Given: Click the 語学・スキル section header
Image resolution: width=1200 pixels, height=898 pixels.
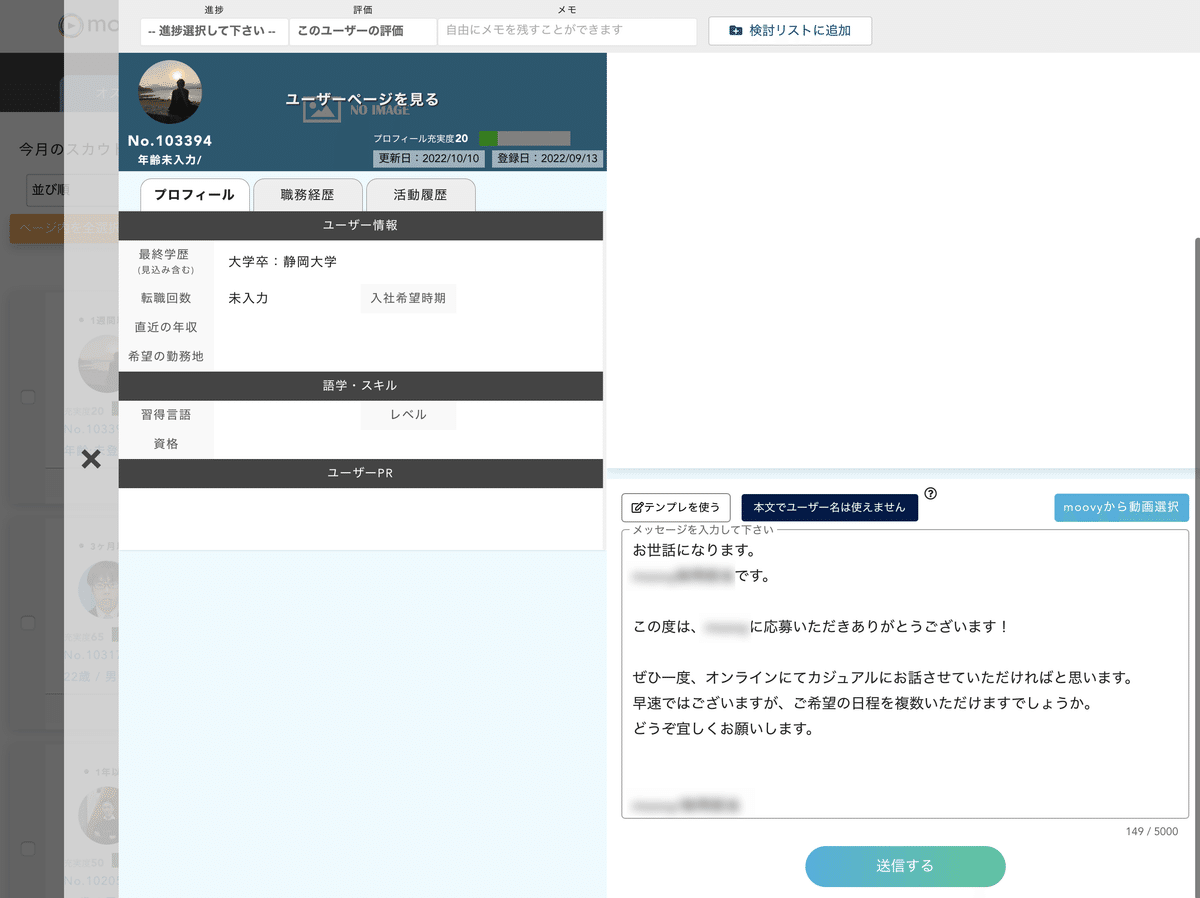Looking at the screenshot, I should click(x=362, y=386).
